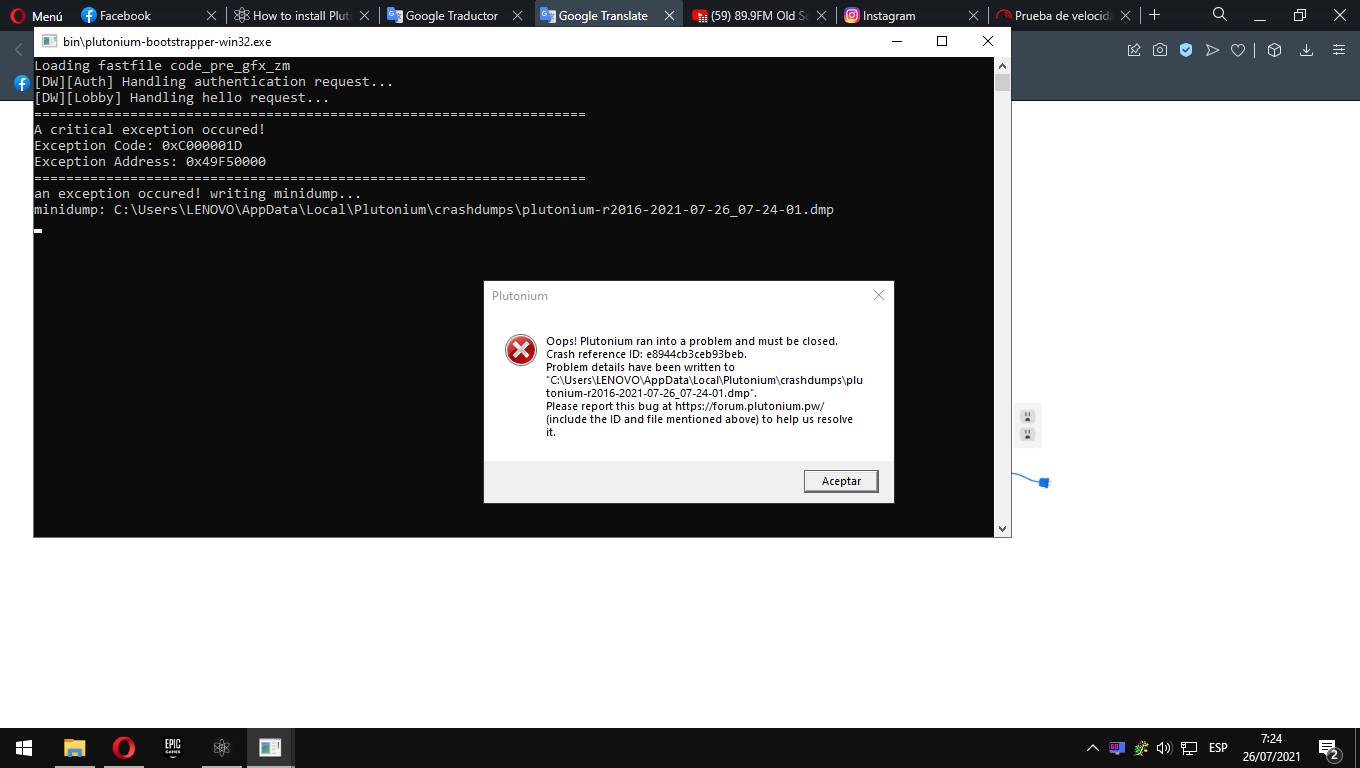Click the Exception Address 0x49F50000 line

[x=150, y=162]
